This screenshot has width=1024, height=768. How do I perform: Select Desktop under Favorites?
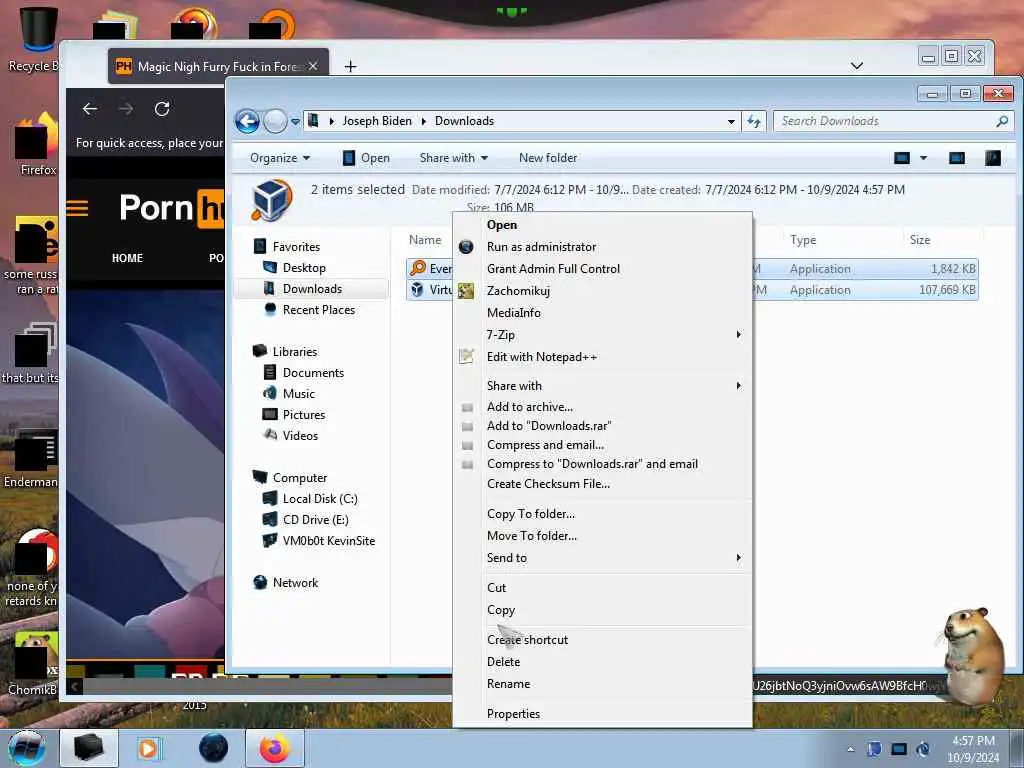(x=304, y=268)
